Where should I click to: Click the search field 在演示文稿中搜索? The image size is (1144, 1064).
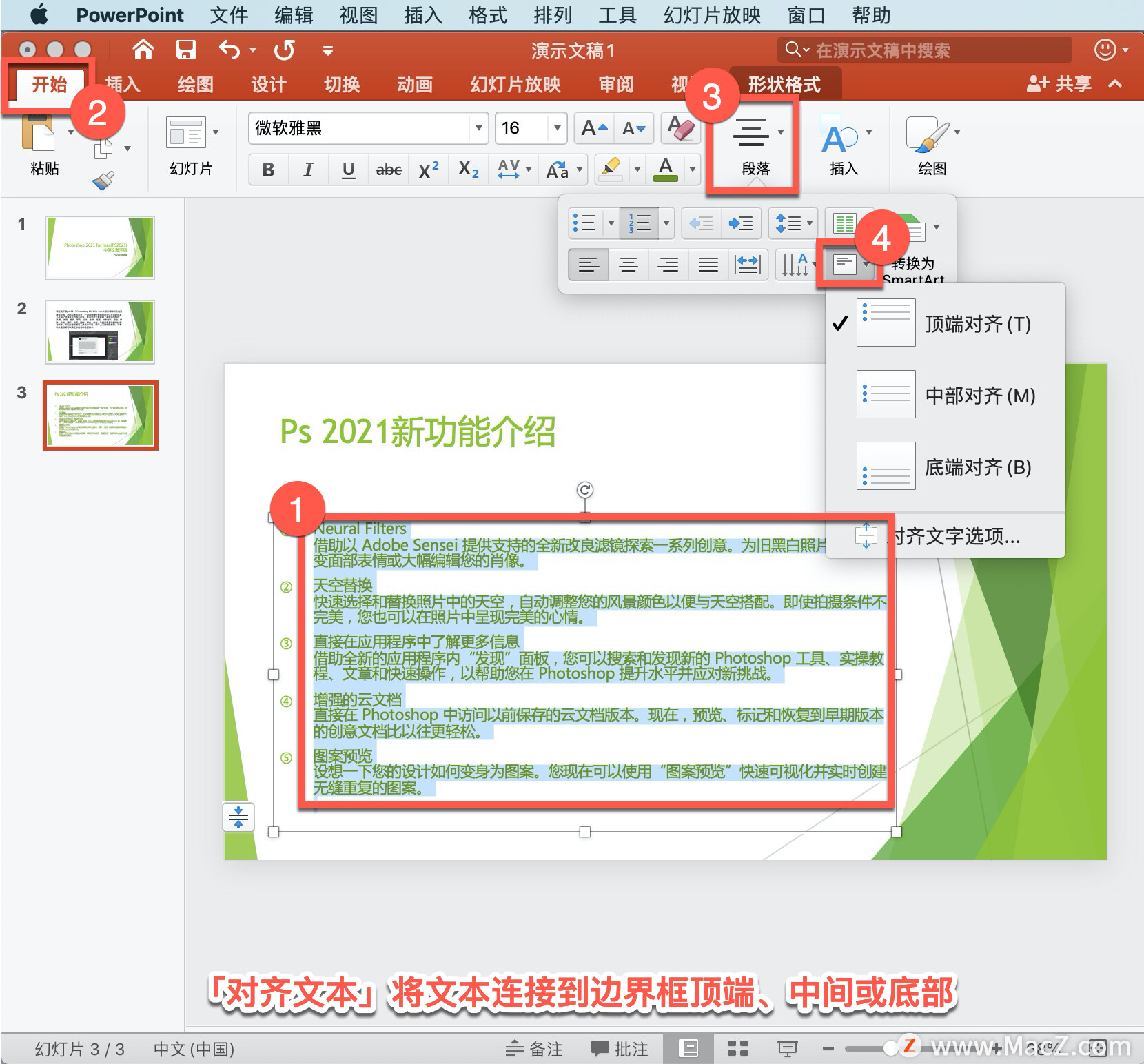925,50
